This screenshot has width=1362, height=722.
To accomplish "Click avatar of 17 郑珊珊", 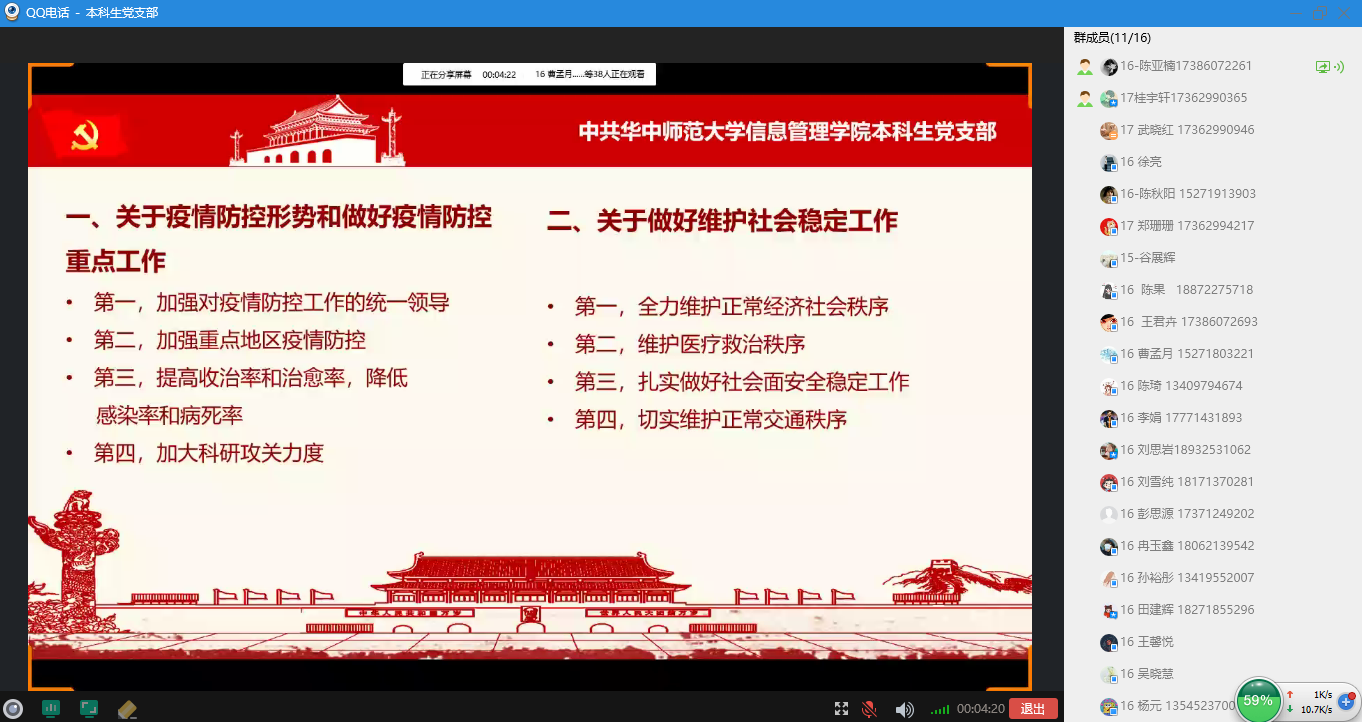I will tap(1109, 226).
